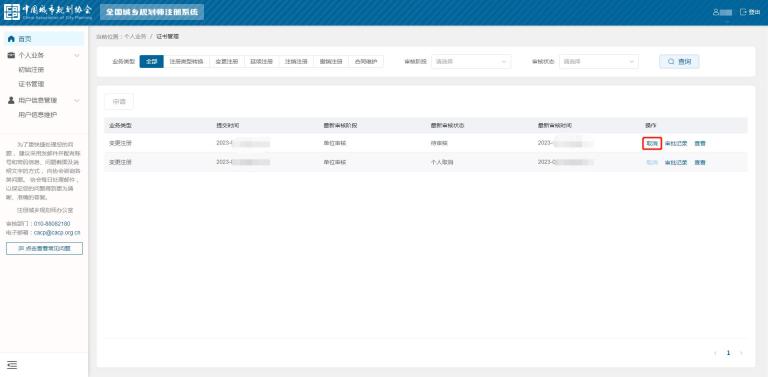Screen dimensions: 768x377
Task: Open 用户信息维护 in the sidebar
Action: coord(38,115)
